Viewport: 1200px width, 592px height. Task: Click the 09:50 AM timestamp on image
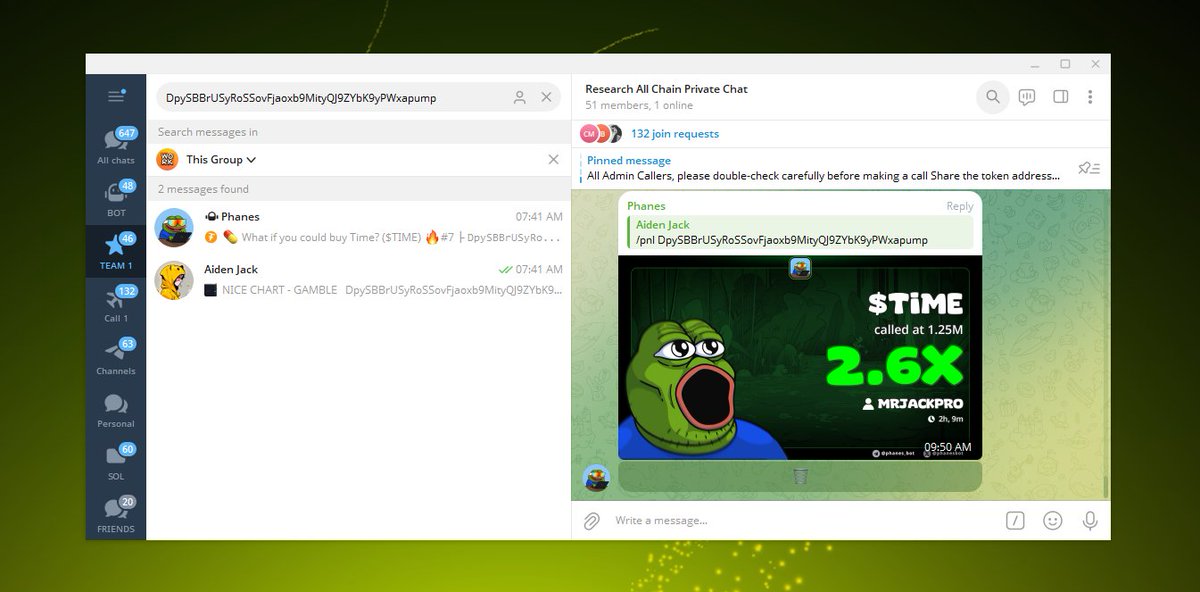pyautogui.click(x=948, y=447)
